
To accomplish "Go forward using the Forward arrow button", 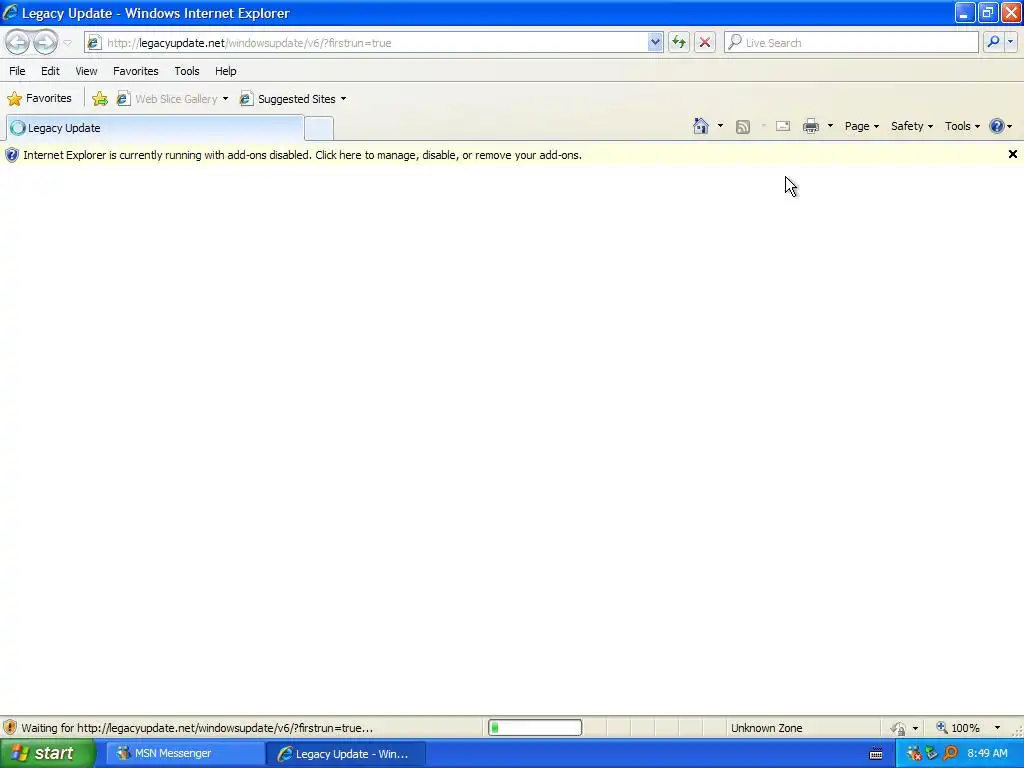I will point(45,42).
